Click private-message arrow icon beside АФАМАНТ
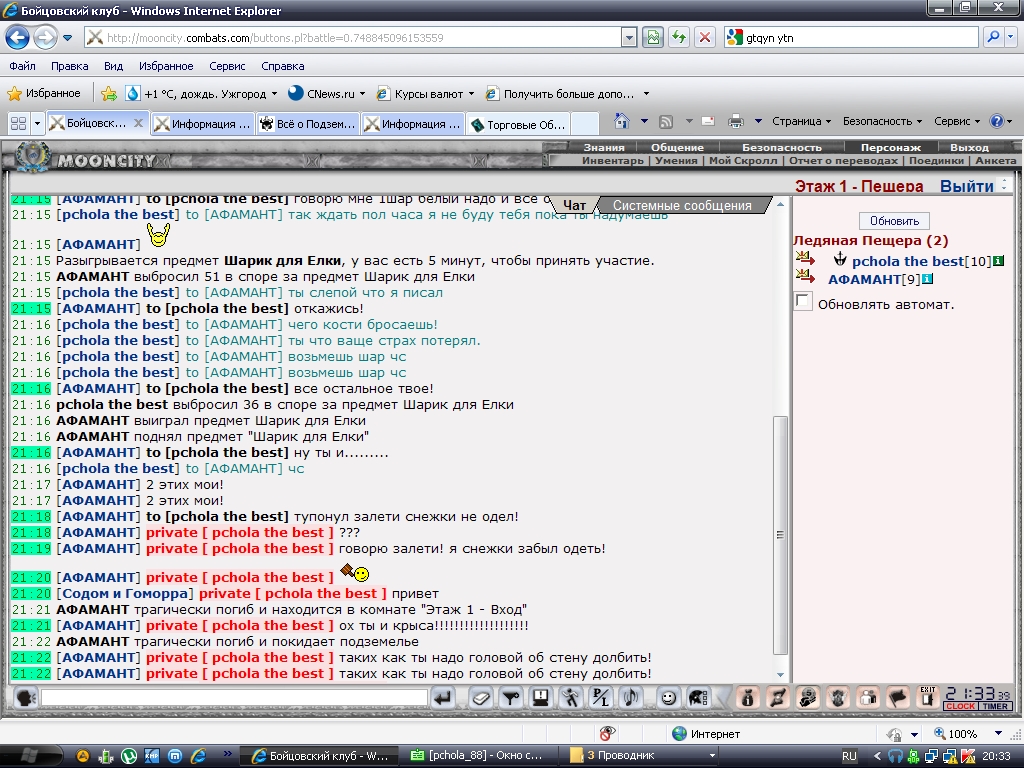This screenshot has height=768, width=1024. click(x=805, y=277)
